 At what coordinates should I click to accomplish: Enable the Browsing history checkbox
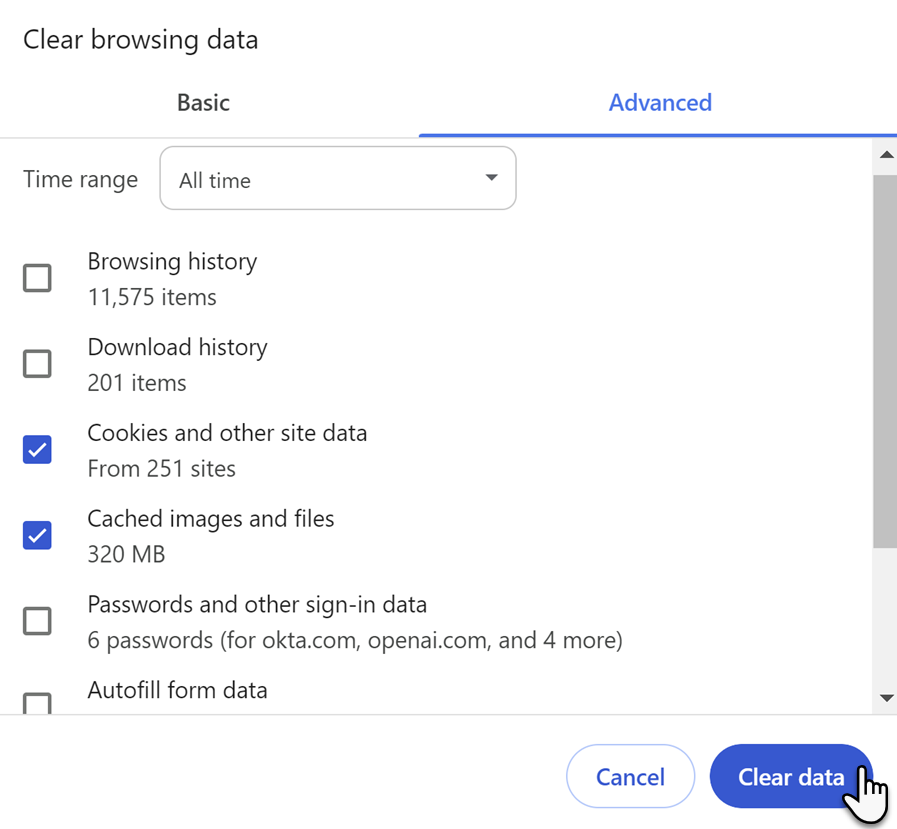36,278
